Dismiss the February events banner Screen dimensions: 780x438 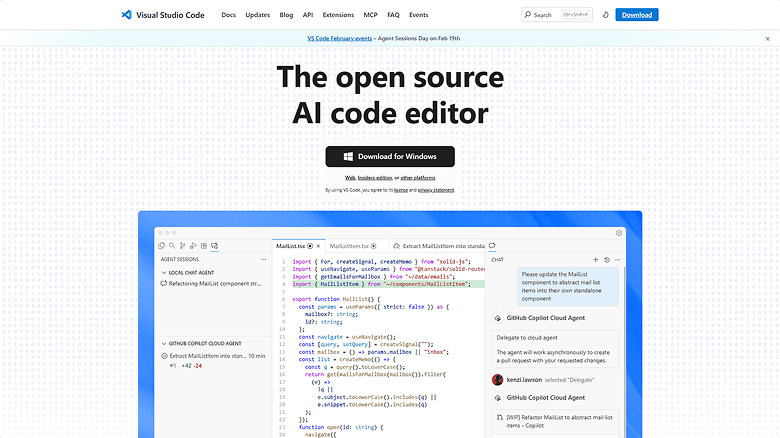[768, 38]
